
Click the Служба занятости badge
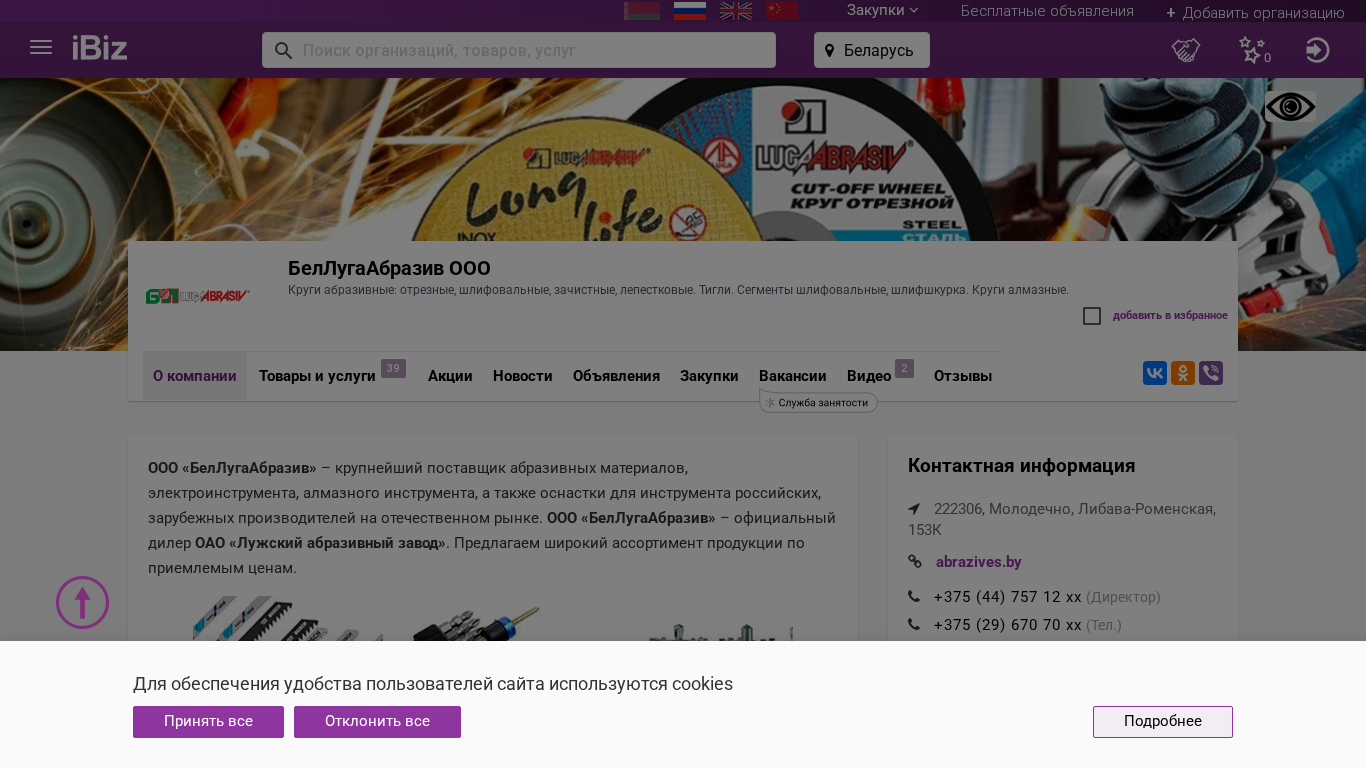pyautogui.click(x=818, y=402)
